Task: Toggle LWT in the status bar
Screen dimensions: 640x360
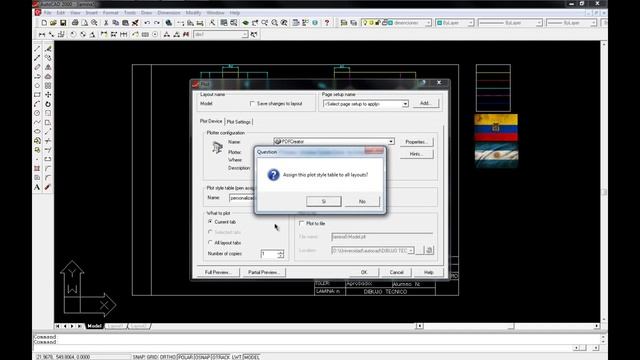Action: (237, 357)
